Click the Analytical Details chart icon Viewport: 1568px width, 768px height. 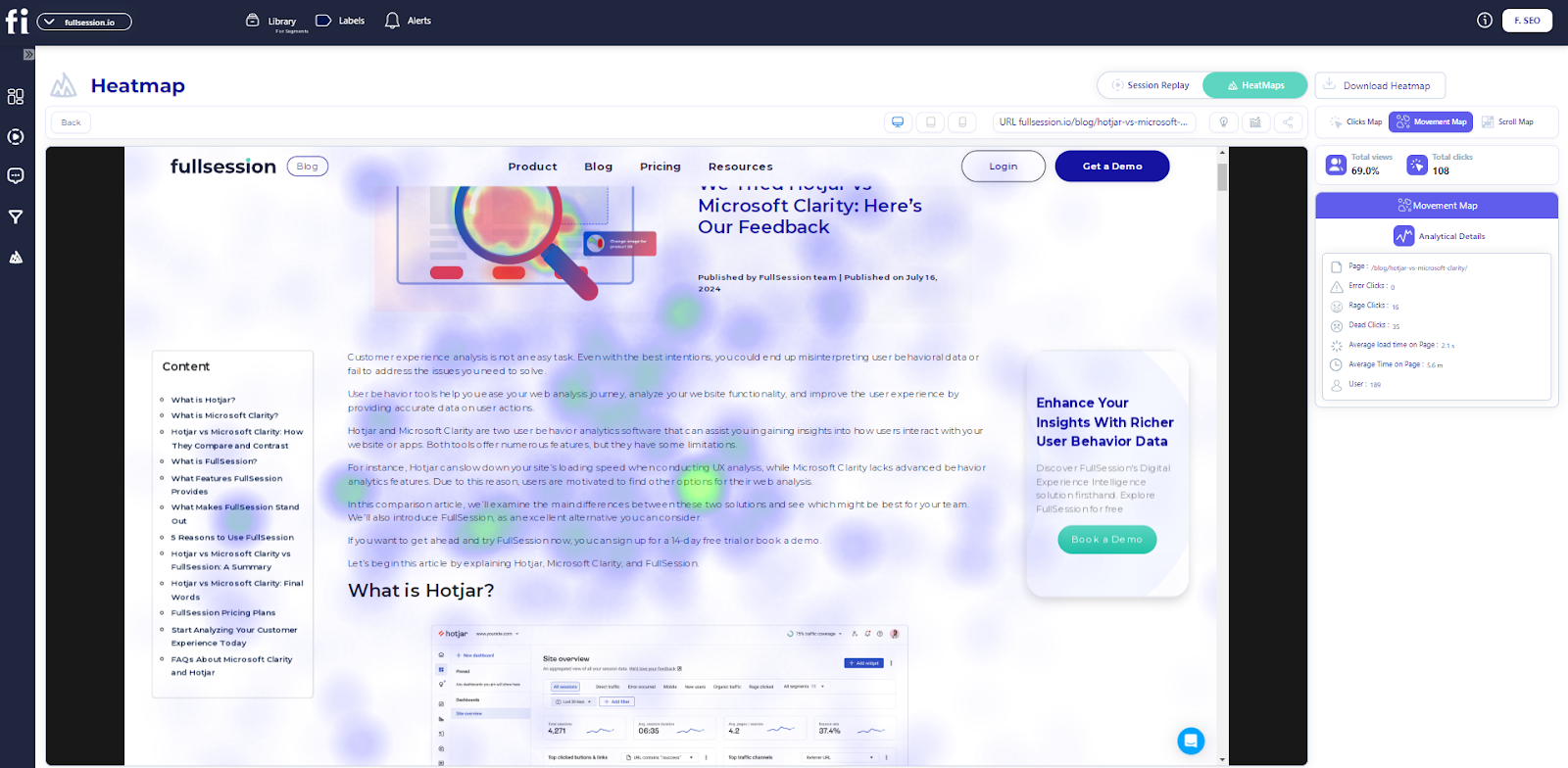pyautogui.click(x=1403, y=236)
